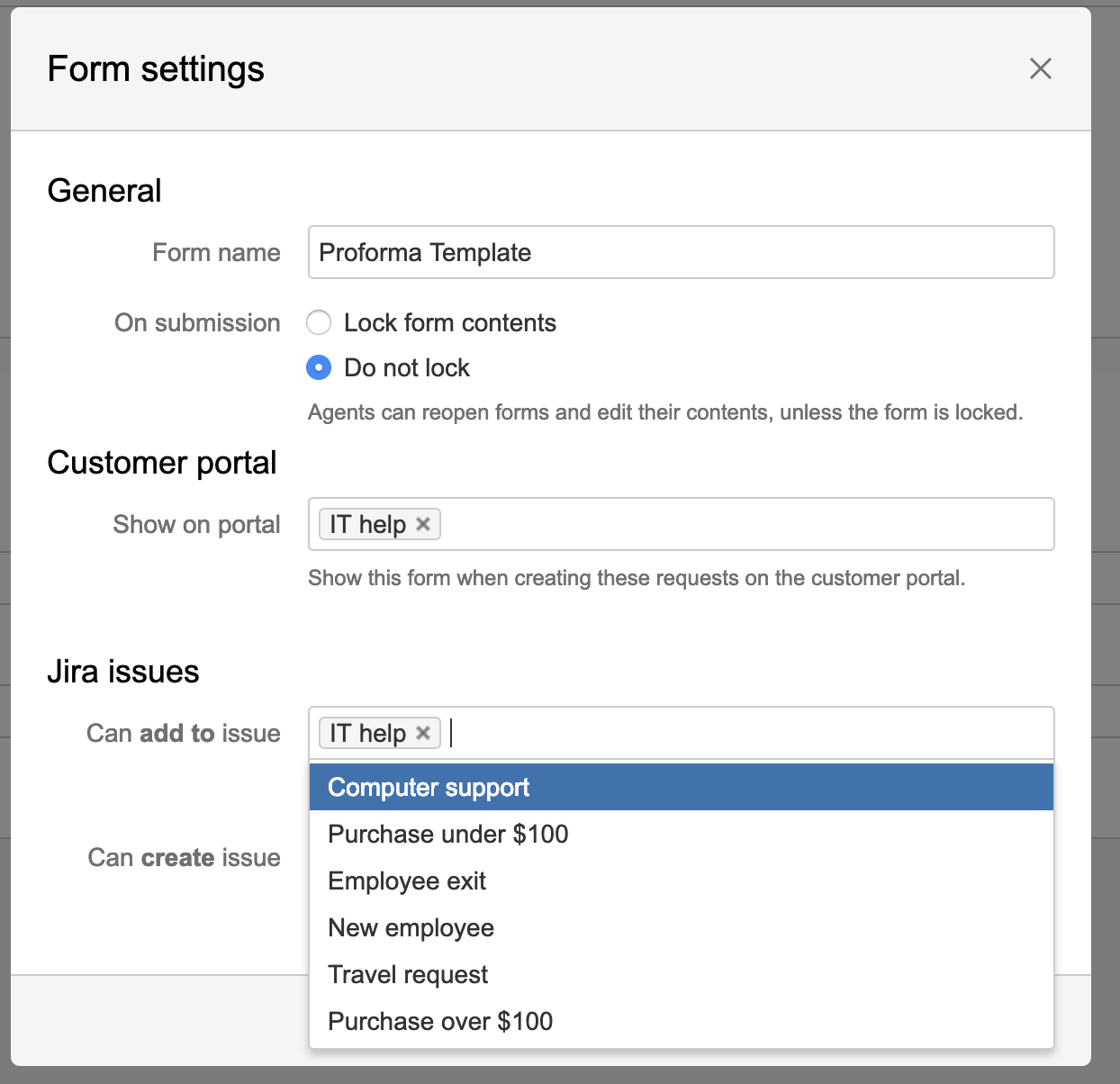The height and width of the screenshot is (1084, 1120).
Task: Click the IT help chip in Can add to issue
Action: (367, 733)
